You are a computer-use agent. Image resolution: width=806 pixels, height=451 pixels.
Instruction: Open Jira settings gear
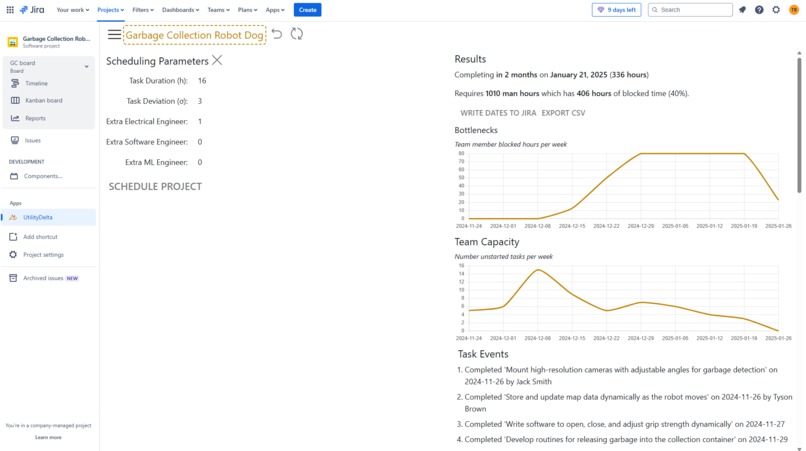pyautogui.click(x=776, y=10)
